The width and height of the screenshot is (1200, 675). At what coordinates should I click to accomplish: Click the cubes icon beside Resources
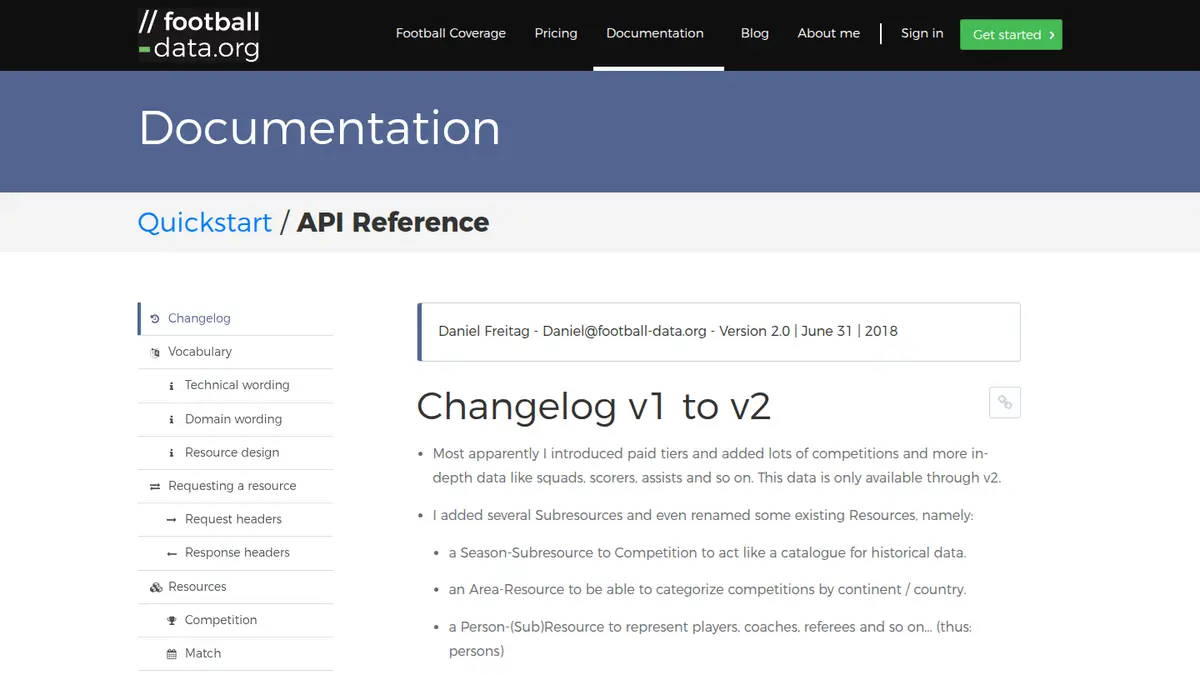tap(156, 587)
